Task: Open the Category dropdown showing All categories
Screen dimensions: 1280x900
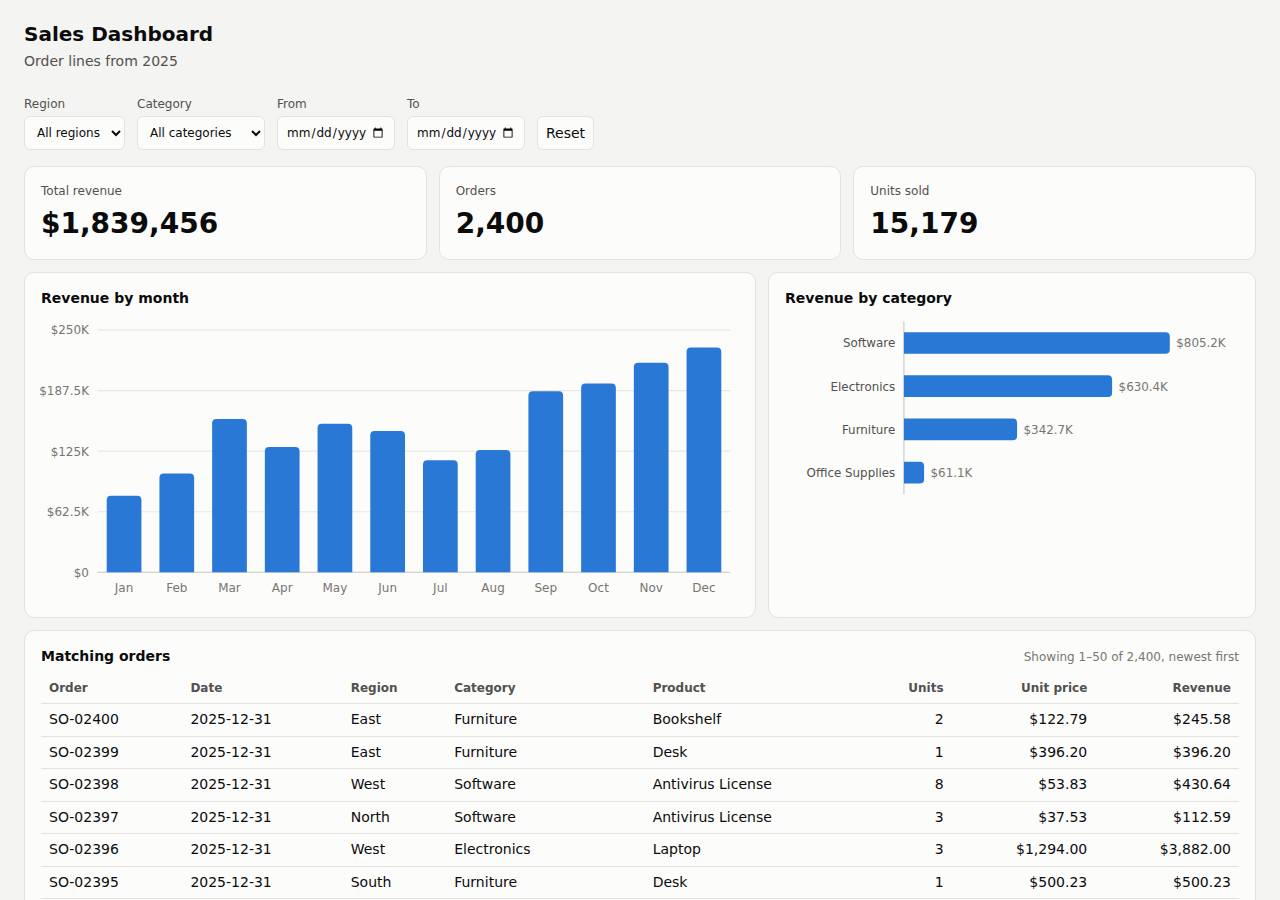Action: point(201,133)
